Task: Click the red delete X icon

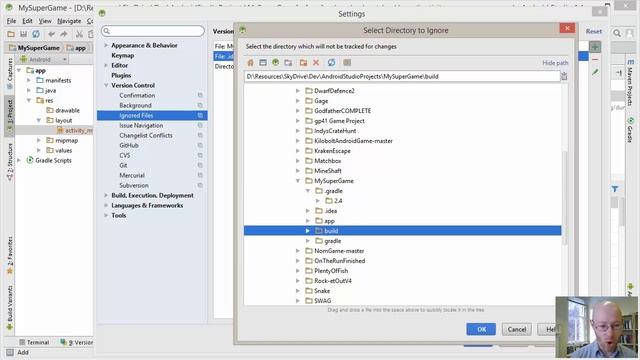Action: click(x=316, y=62)
